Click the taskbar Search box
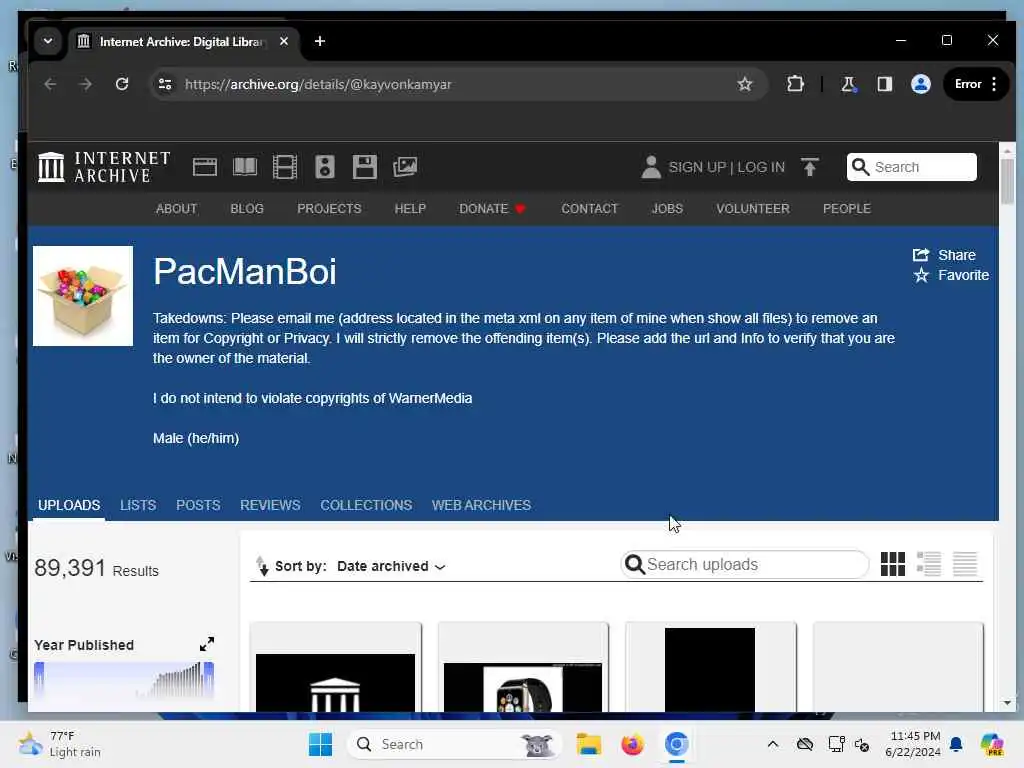 click(x=455, y=744)
